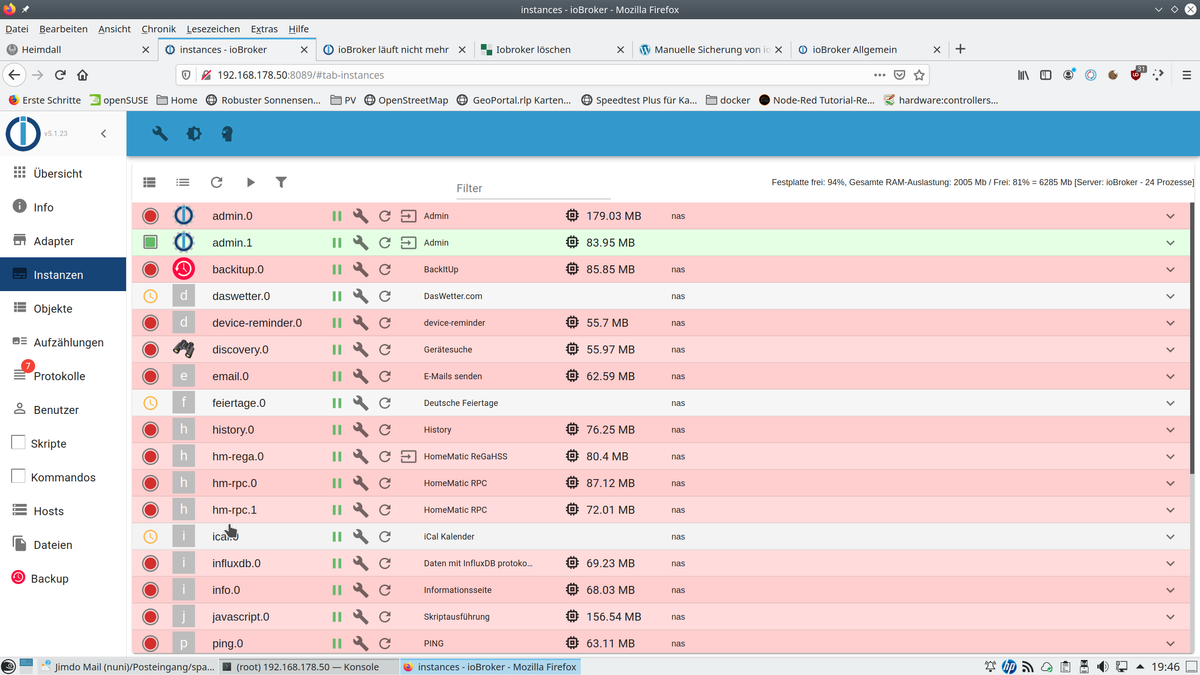Open wrench settings for history.0
The height and width of the screenshot is (675, 1200).
coord(360,430)
